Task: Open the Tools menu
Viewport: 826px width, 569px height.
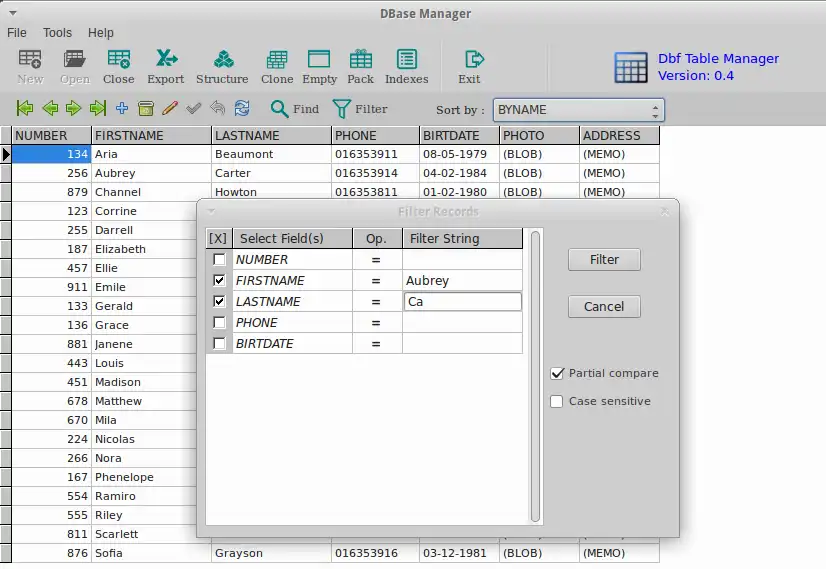Action: pos(57,33)
